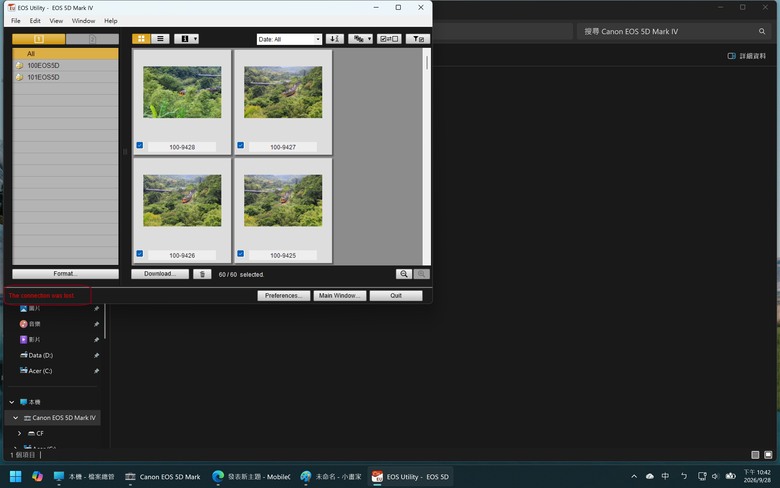Open the taskbar clock and date

pyautogui.click(x=757, y=476)
